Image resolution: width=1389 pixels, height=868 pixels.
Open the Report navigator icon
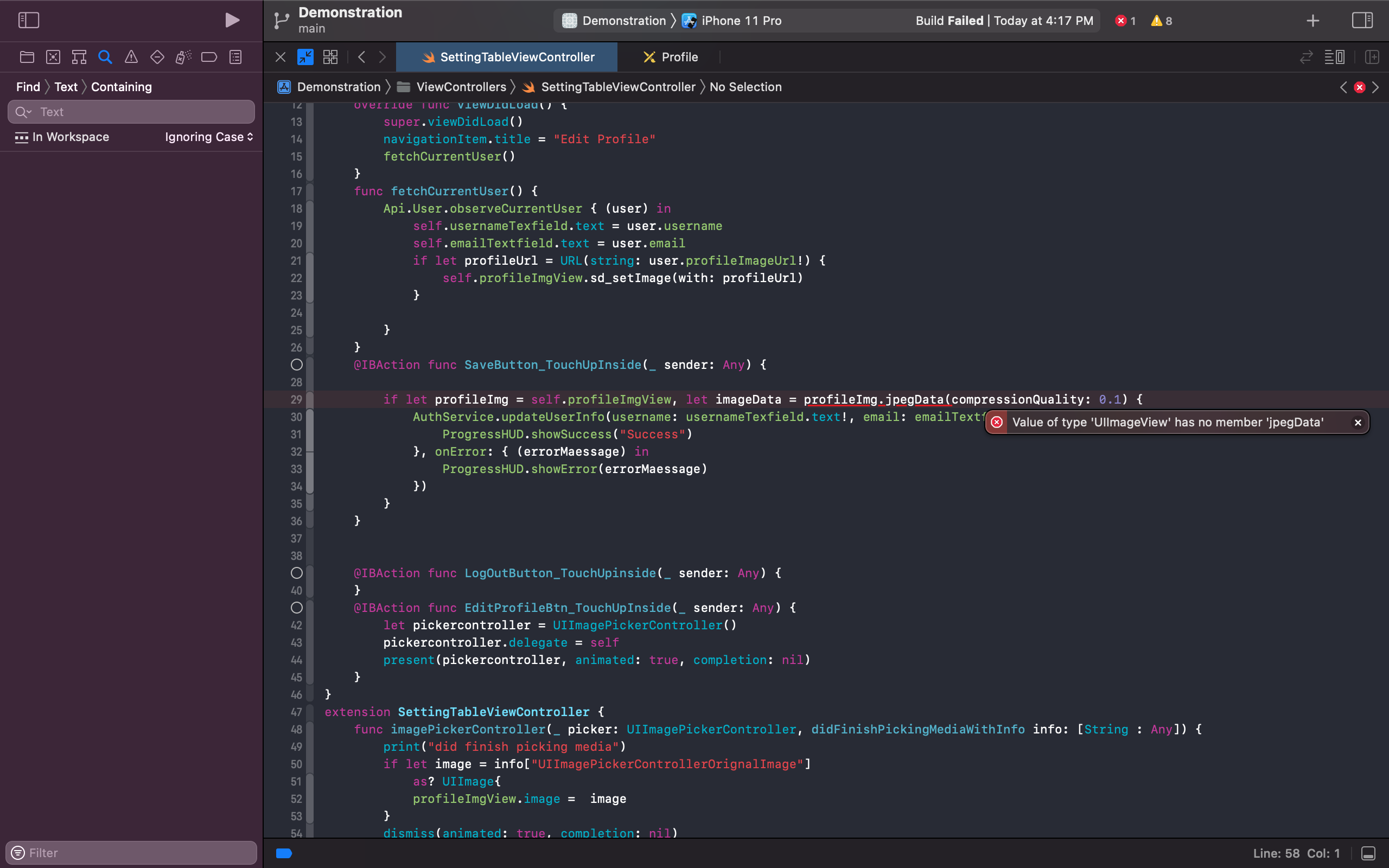point(235,57)
